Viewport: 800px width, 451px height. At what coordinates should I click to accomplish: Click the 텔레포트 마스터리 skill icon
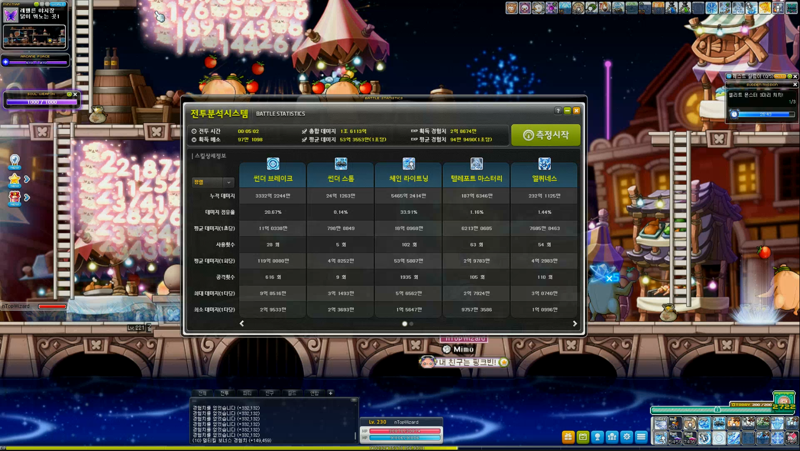tap(477, 164)
